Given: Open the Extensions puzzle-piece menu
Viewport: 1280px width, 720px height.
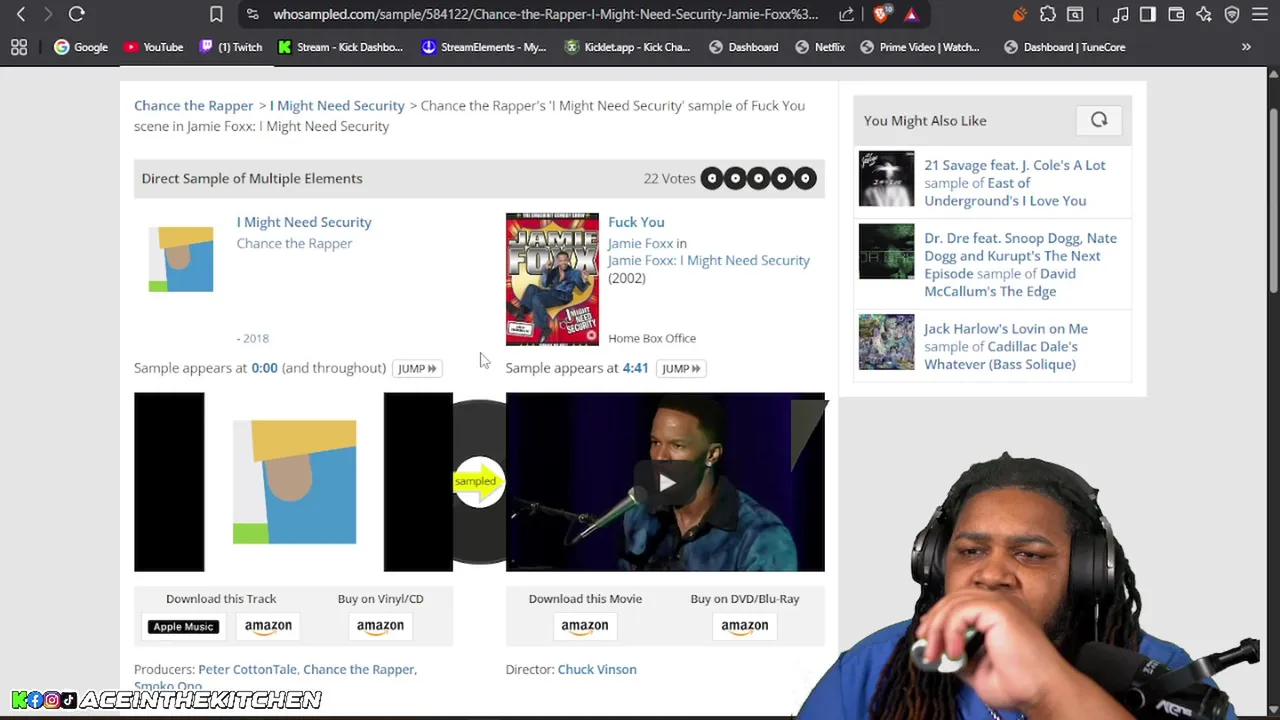Looking at the screenshot, I should [1047, 14].
